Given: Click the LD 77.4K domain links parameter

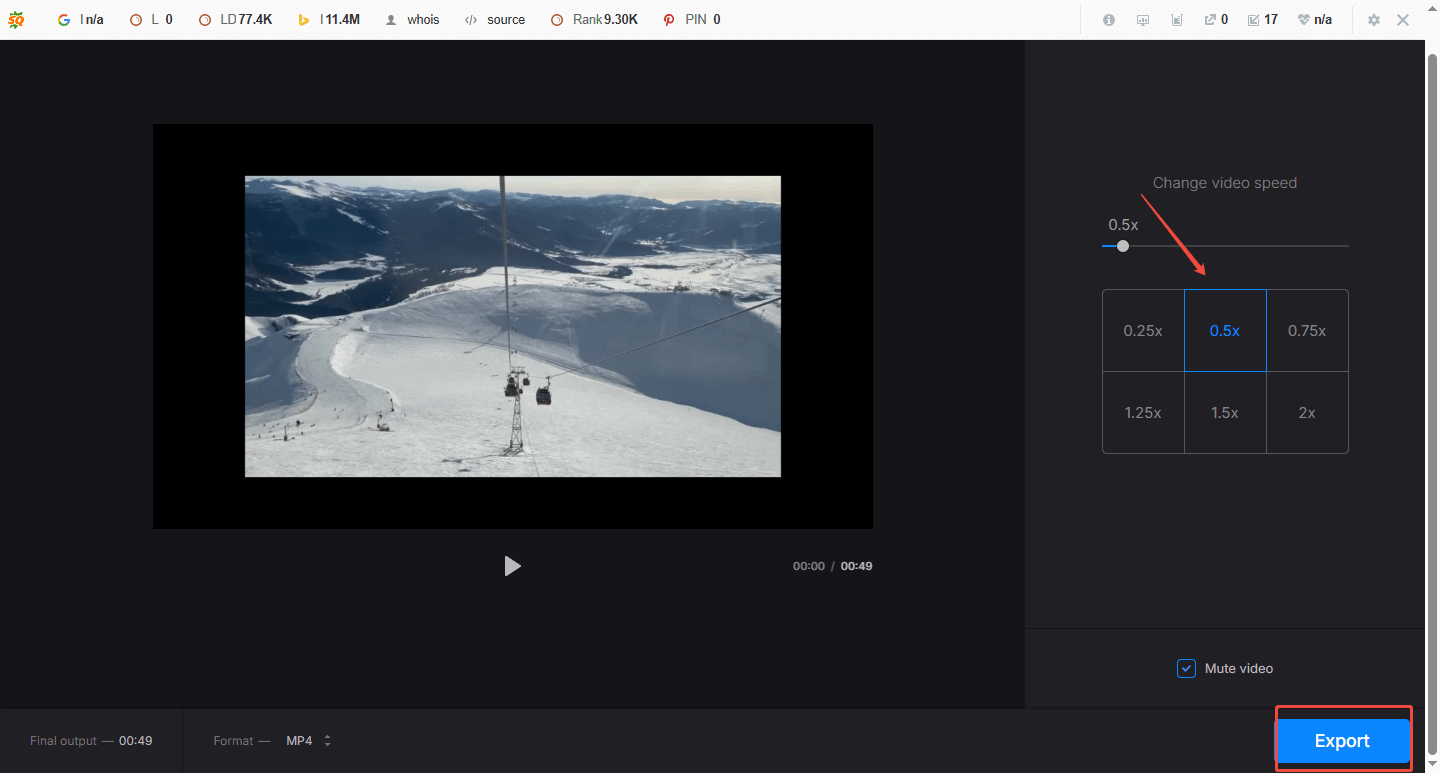Looking at the screenshot, I should [x=235, y=19].
